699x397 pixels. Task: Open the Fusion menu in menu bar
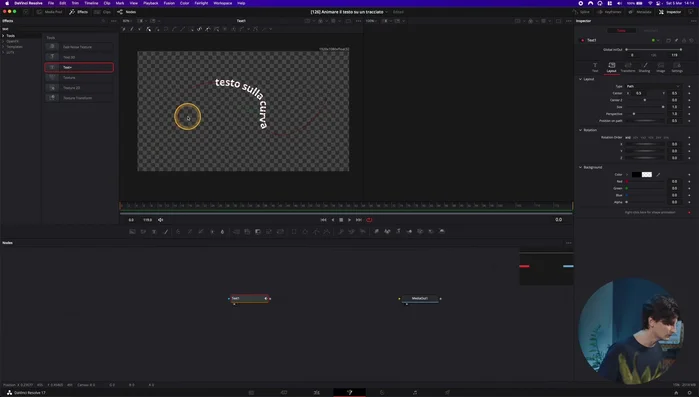click(169, 3)
